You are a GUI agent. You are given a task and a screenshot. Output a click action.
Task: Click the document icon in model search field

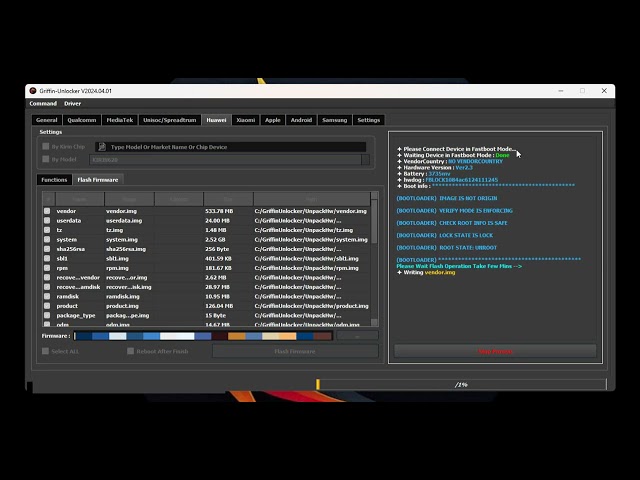[102, 147]
